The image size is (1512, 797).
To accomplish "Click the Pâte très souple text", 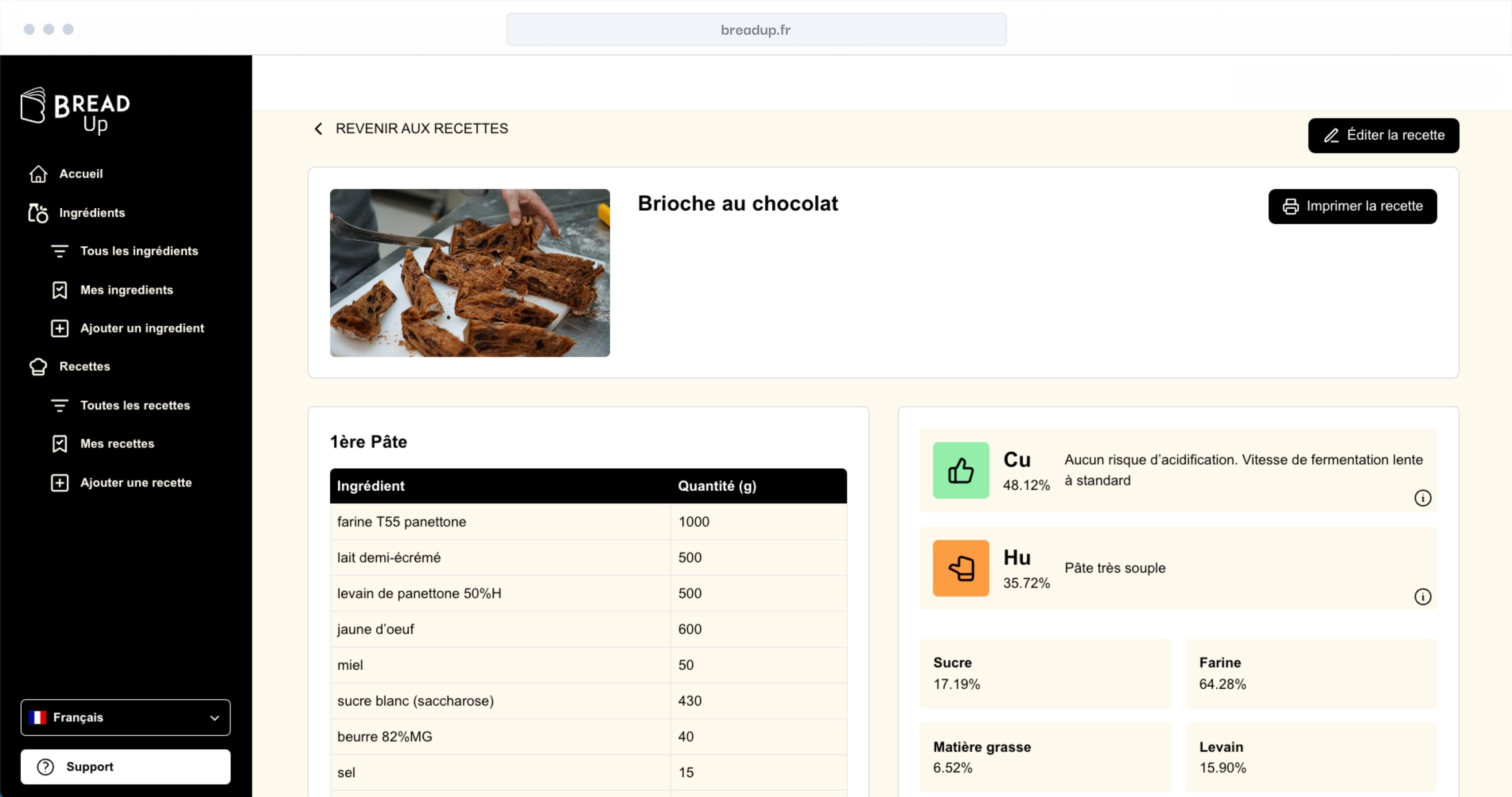I will 1115,568.
